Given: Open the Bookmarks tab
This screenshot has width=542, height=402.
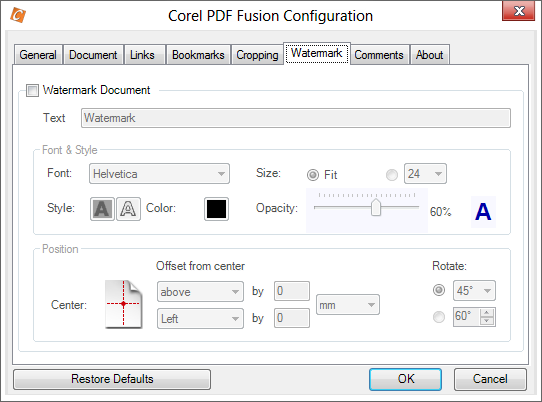Looking at the screenshot, I should (x=198, y=55).
